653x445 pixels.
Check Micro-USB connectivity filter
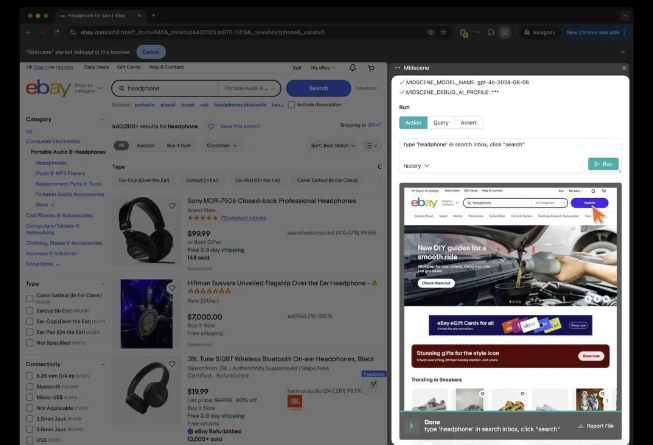click(x=29, y=397)
